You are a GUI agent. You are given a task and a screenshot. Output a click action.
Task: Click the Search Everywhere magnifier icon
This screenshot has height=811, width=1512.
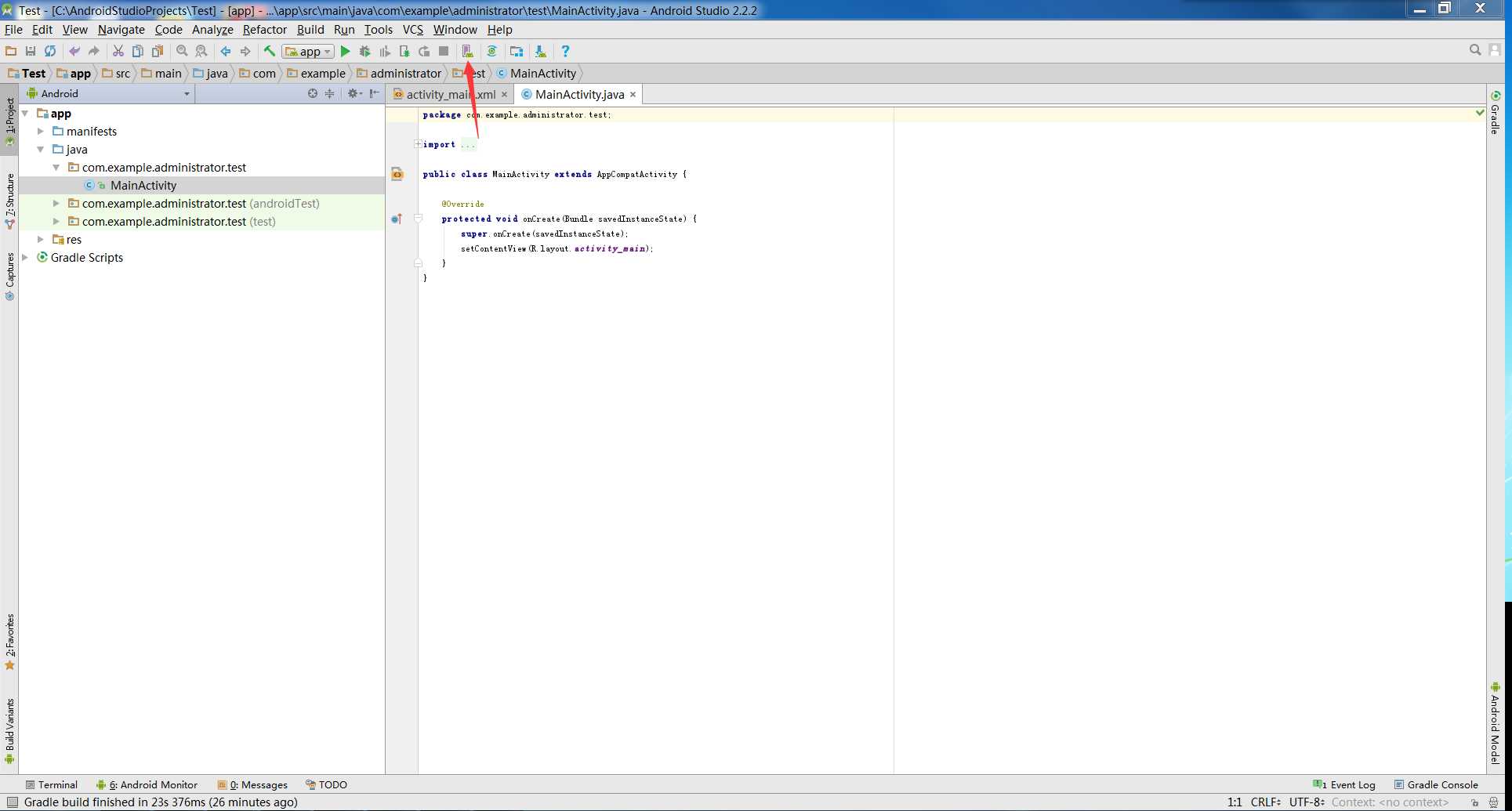[1475, 50]
